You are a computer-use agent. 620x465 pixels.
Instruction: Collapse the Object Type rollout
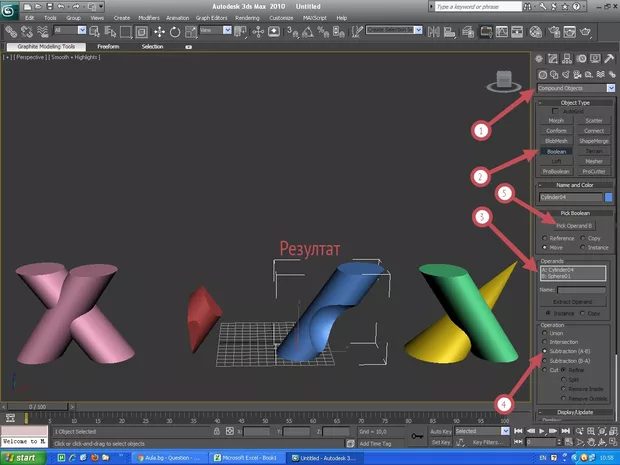575,102
